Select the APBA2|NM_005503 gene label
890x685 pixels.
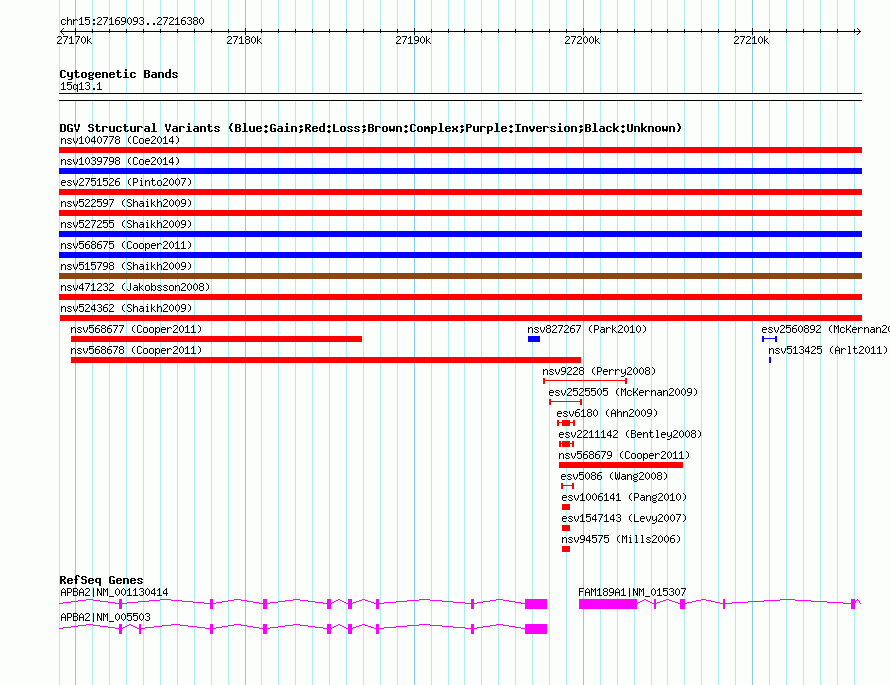point(106,617)
